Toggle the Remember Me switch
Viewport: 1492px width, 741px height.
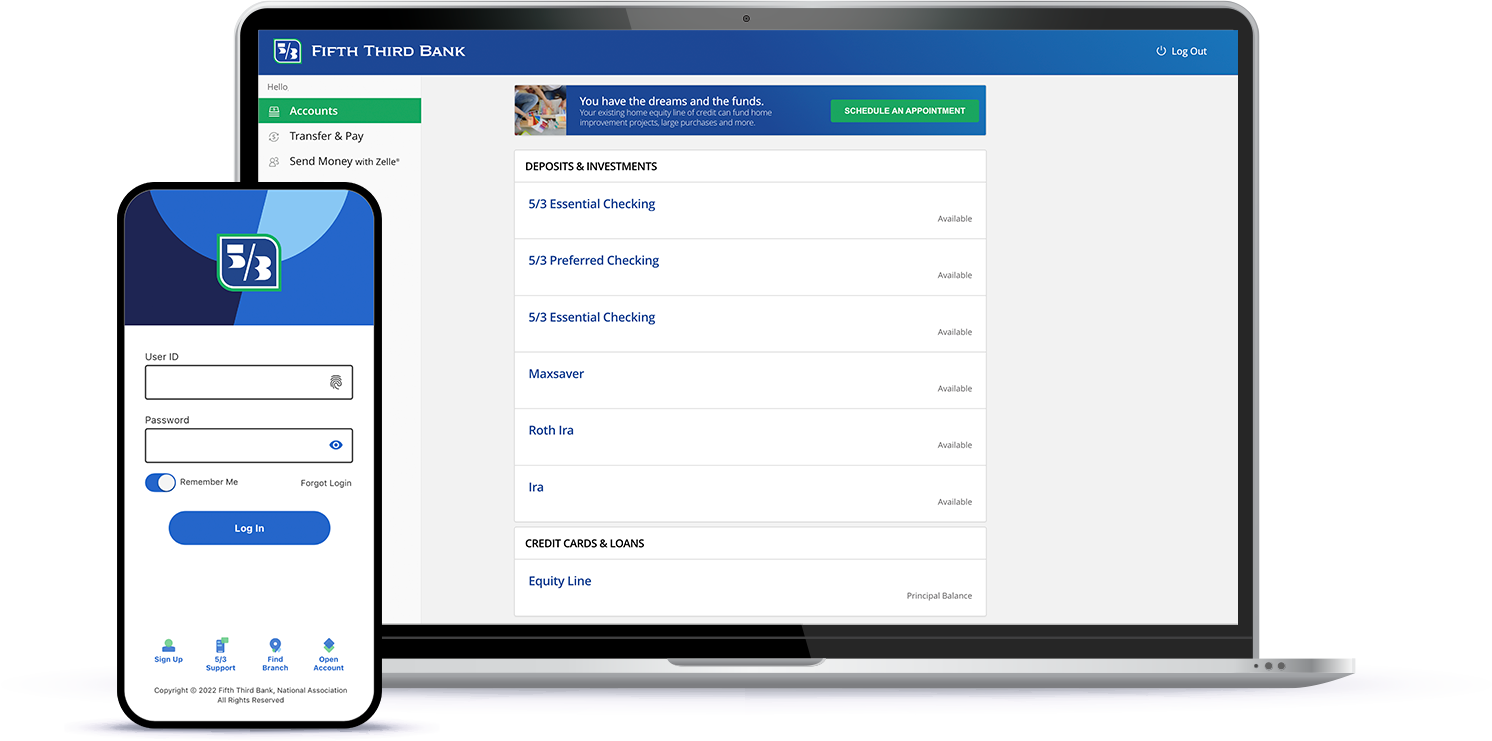click(160, 482)
